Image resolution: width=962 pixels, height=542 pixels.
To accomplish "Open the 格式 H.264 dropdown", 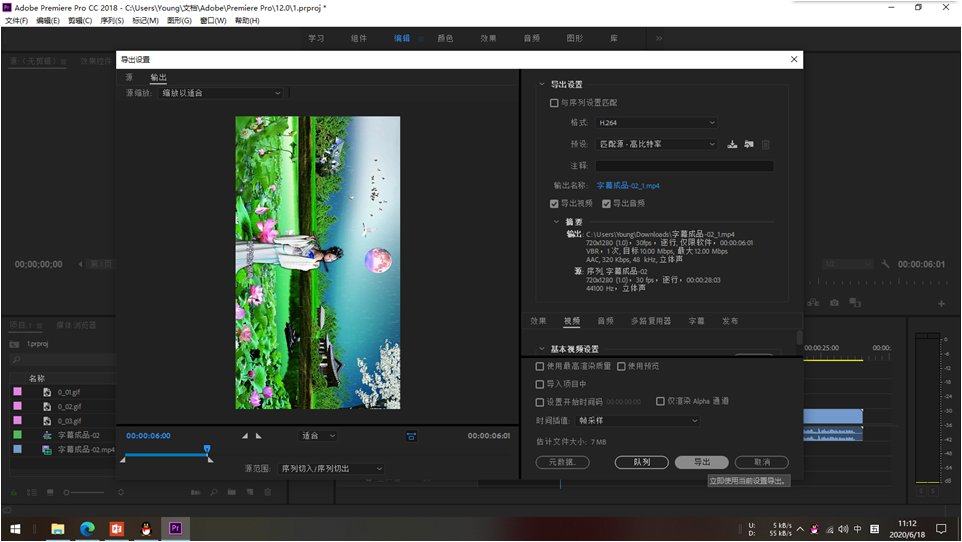I will pos(656,123).
